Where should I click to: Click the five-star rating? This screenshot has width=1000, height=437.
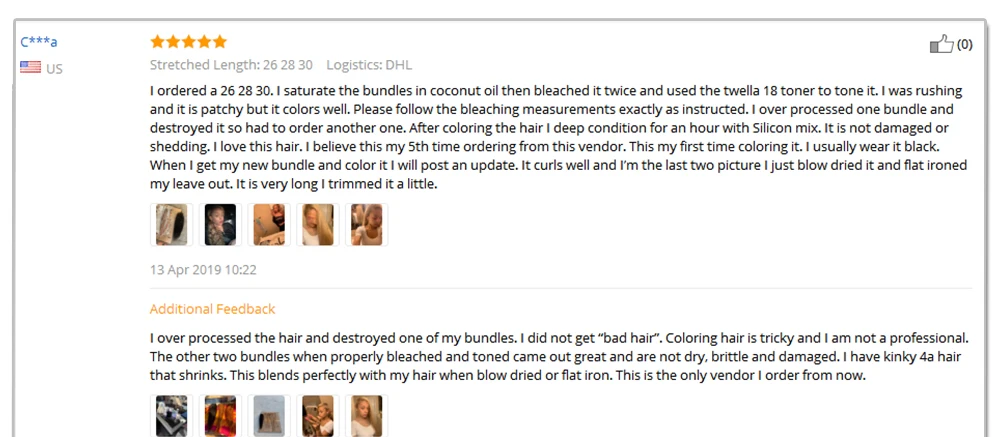pyautogui.click(x=188, y=42)
